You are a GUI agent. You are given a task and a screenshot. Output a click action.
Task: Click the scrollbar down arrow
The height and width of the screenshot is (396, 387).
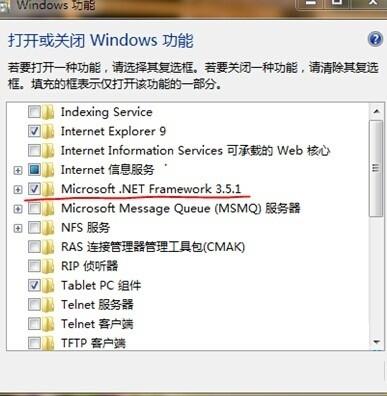pos(377,342)
